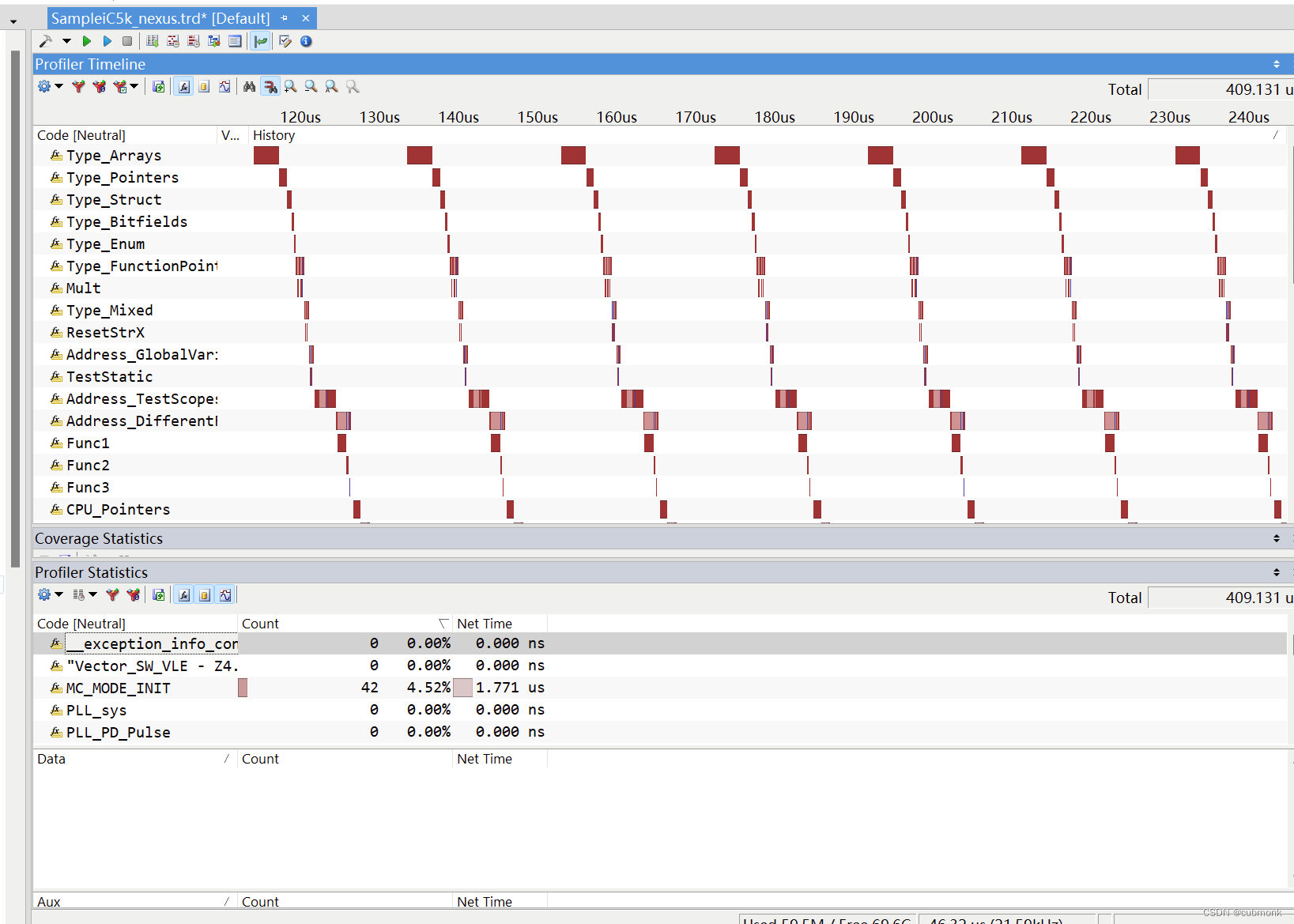This screenshot has height=924, width=1294.
Task: Click the blue info icon
Action: (x=306, y=41)
